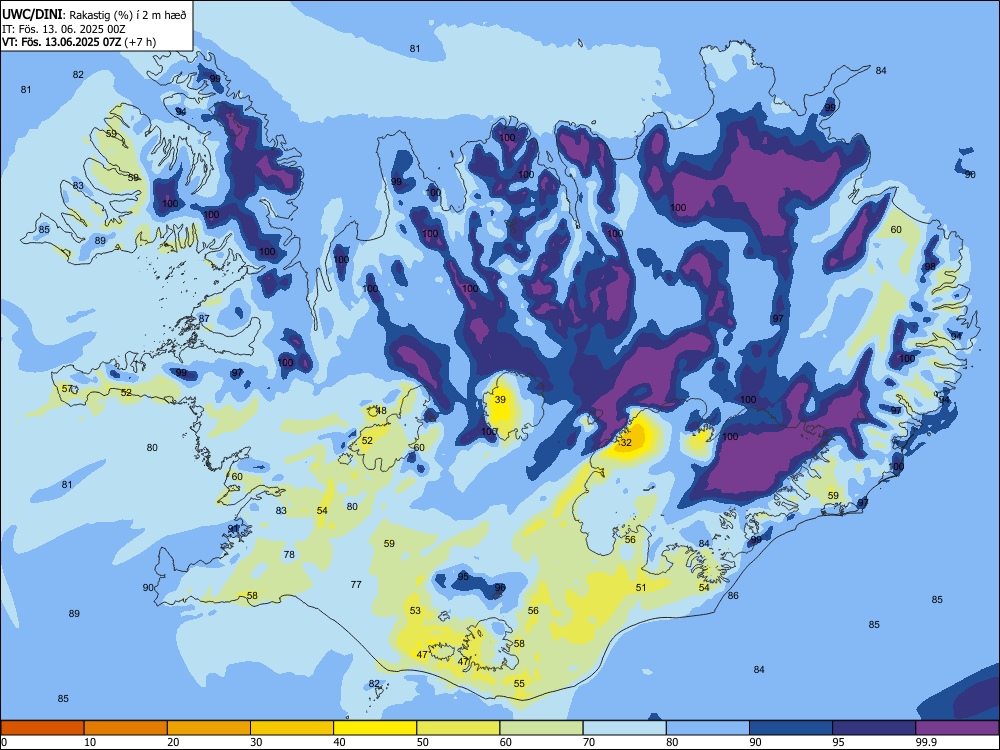The image size is (1000, 750).
Task: Click the '95' legend tick label
Action: [x=838, y=742]
